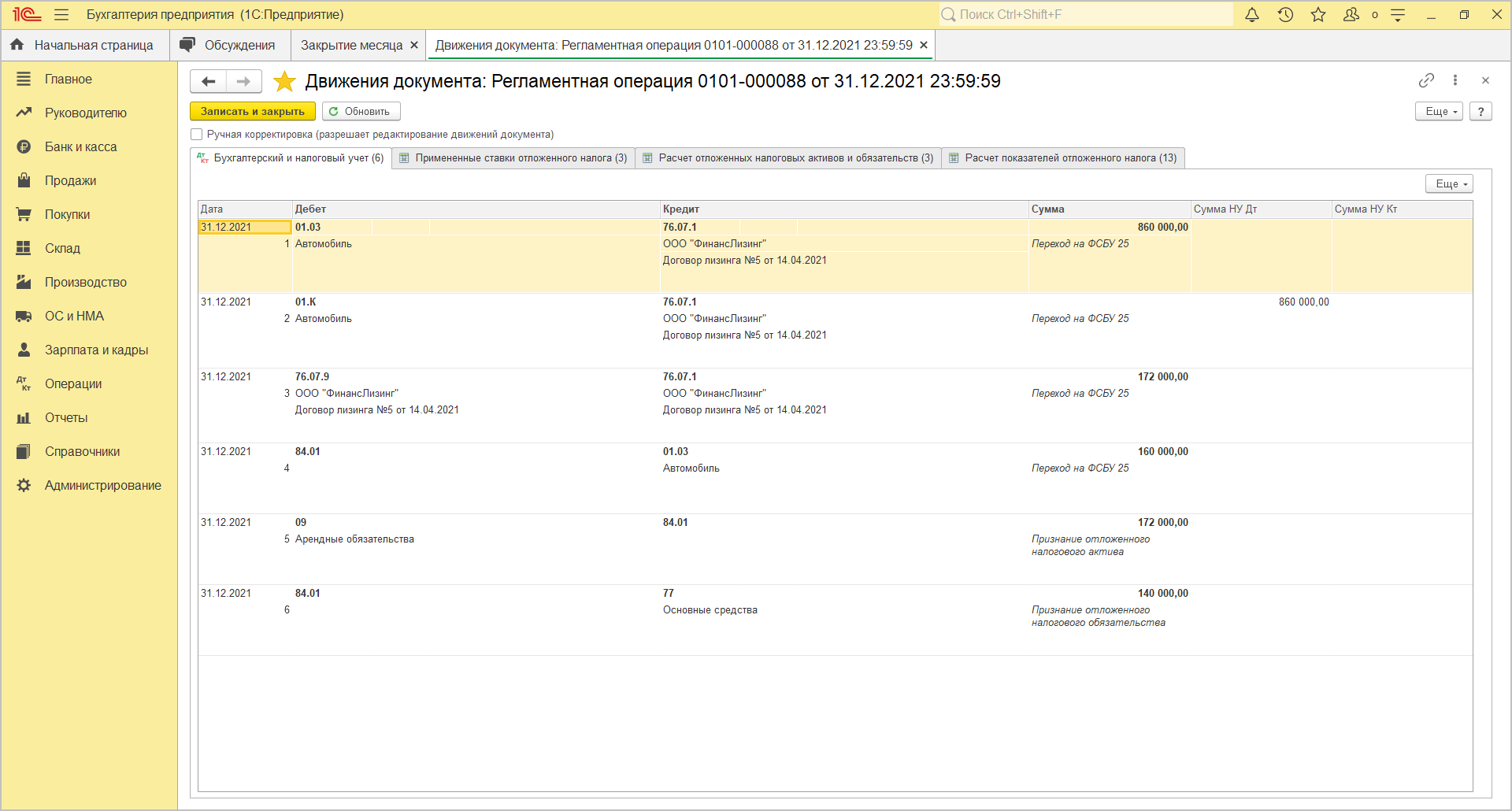Image resolution: width=1512 pixels, height=811 pixels.
Task: Click Признание отложенного налогового актива text
Action: tap(1091, 545)
